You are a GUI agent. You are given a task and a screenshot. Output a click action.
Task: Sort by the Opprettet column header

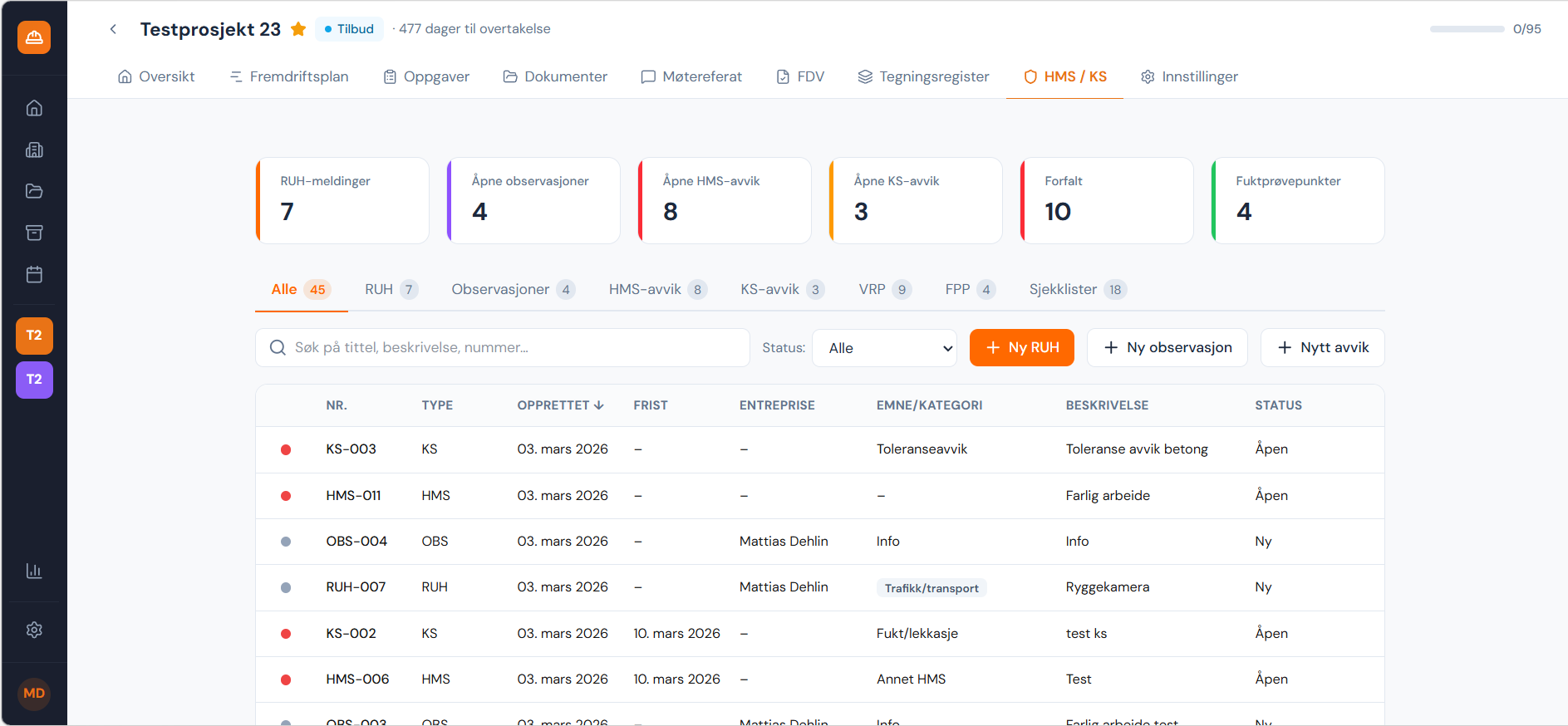[x=559, y=405]
